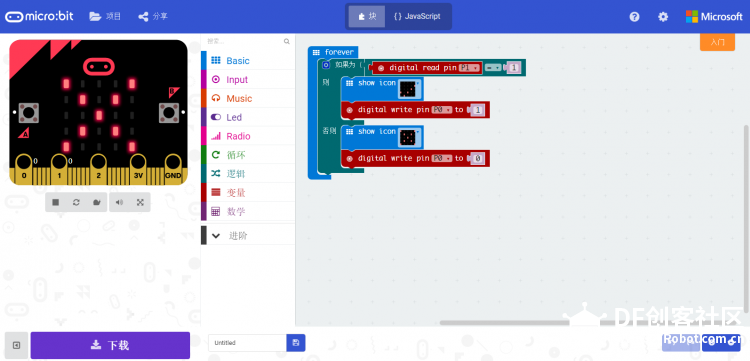Open the settings gear menu
The width and height of the screenshot is (750, 361).
(x=662, y=17)
